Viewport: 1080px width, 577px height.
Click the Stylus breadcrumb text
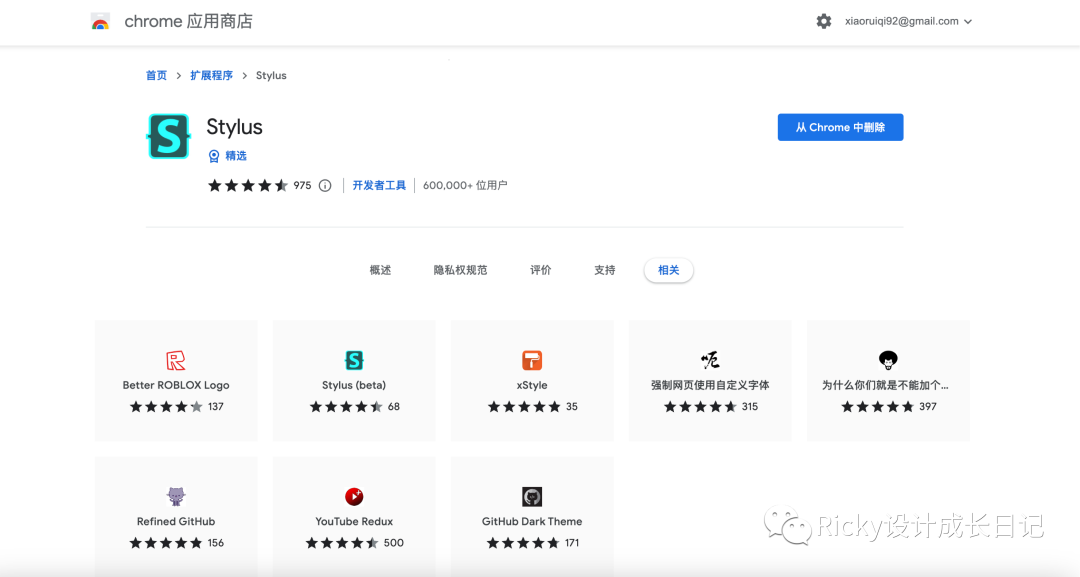point(271,76)
